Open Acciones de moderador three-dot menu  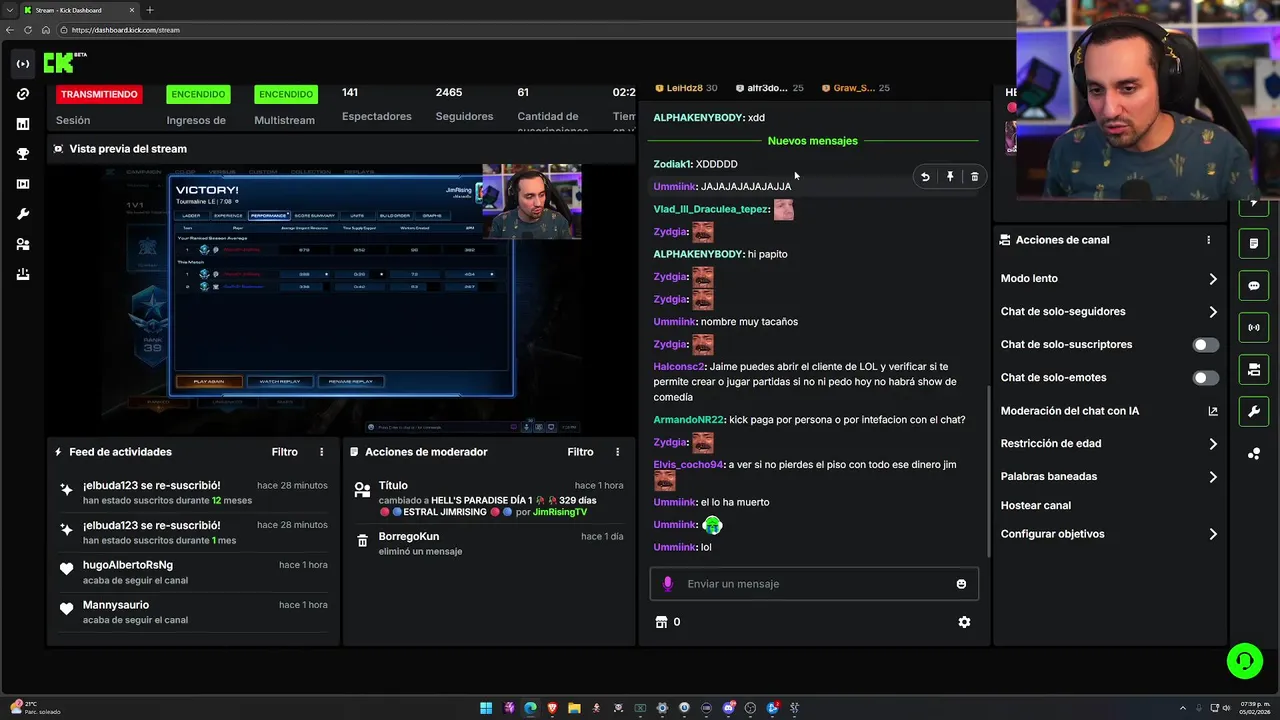(x=617, y=452)
